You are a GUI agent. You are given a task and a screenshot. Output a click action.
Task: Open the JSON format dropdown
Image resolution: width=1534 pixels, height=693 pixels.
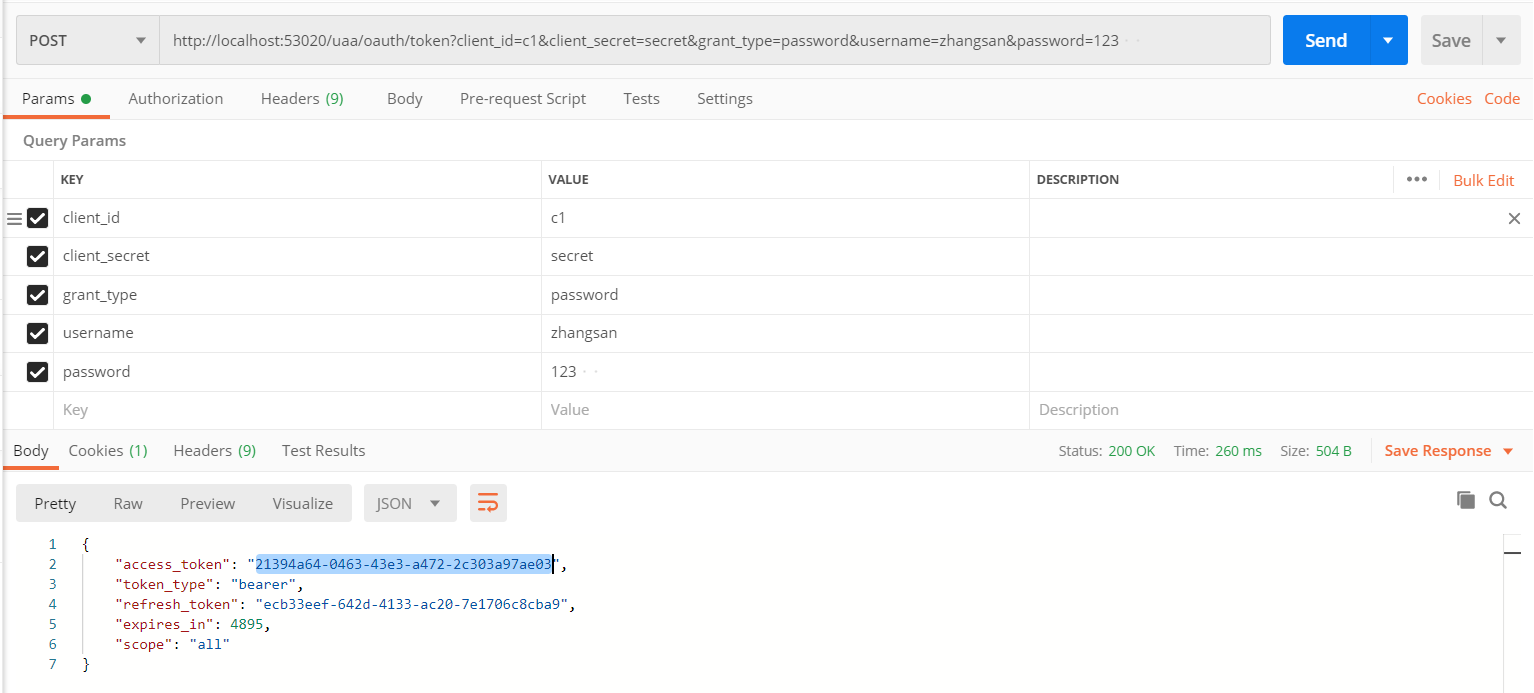[x=410, y=503]
